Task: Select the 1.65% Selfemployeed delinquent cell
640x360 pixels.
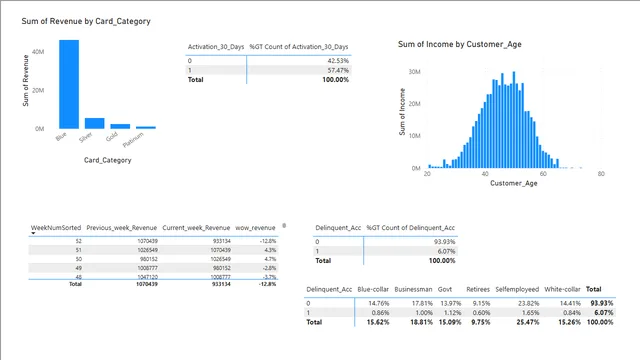Action: pyautogui.click(x=531, y=313)
